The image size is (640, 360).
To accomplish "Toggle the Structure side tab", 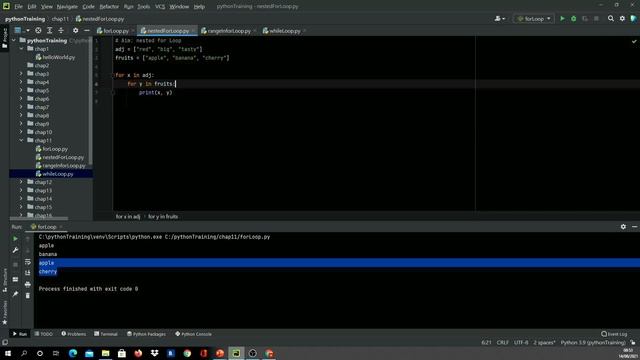I will point(4,280).
